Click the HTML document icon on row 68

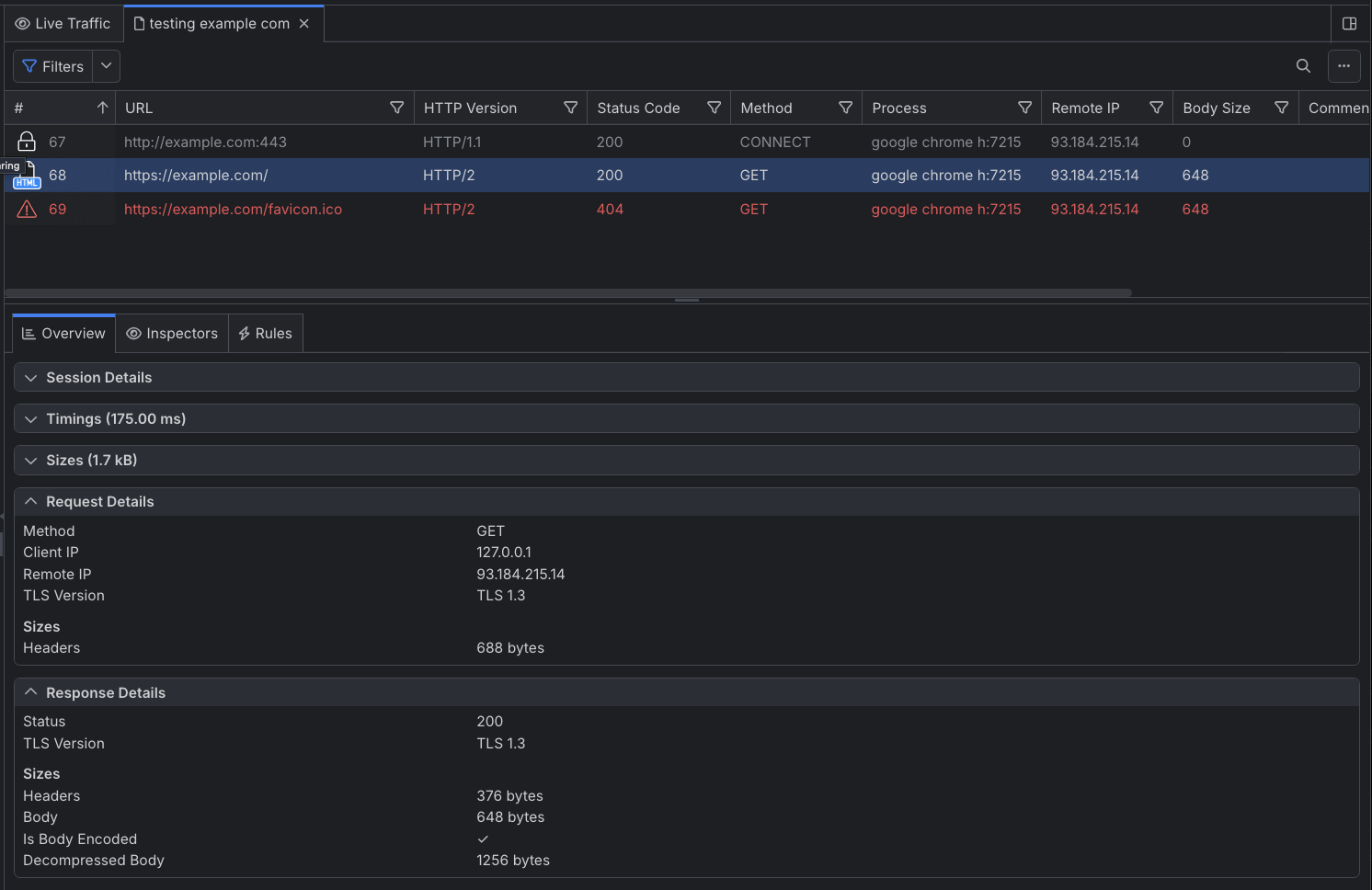[x=27, y=175]
